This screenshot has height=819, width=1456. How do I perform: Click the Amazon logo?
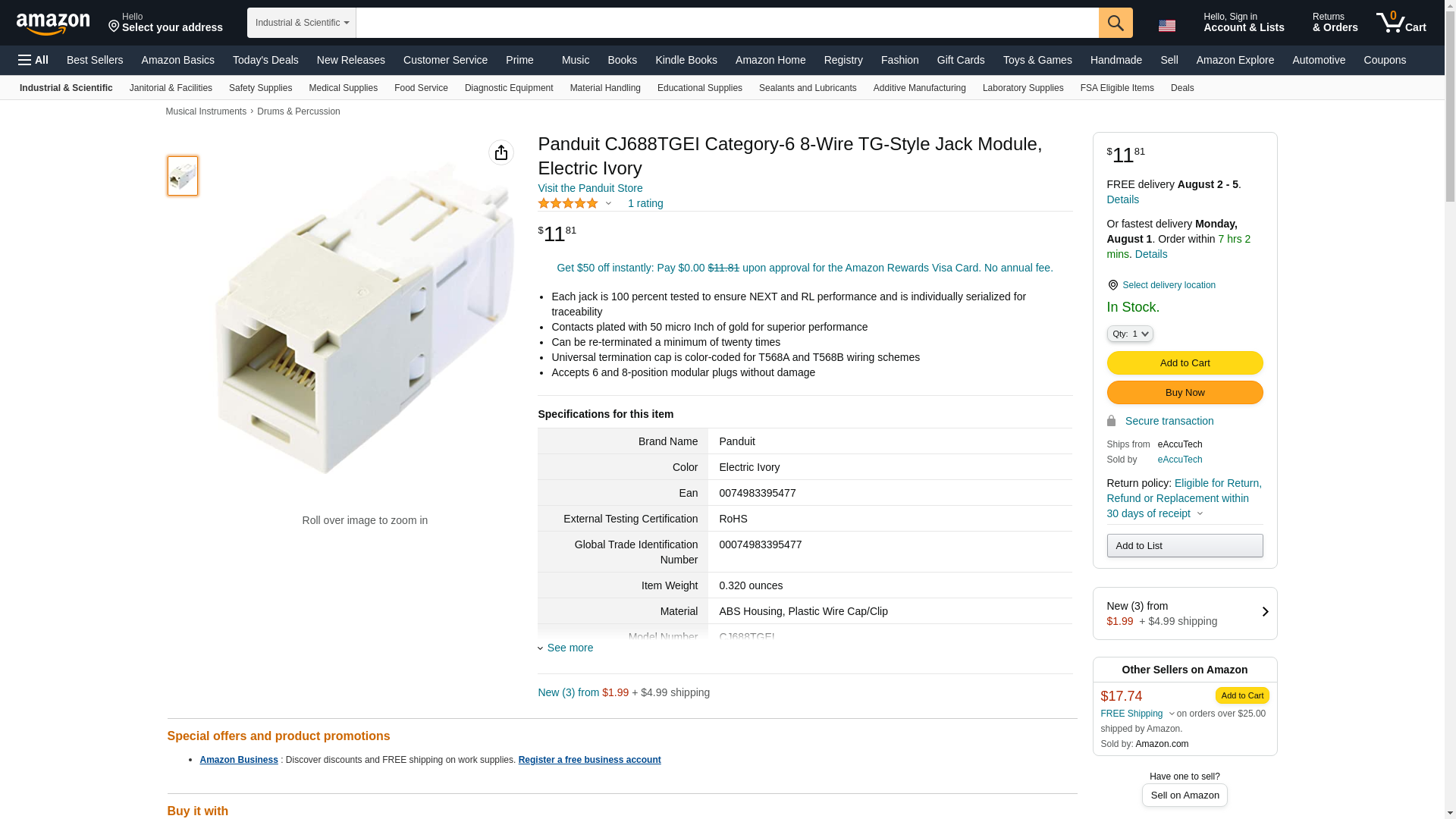point(53,24)
